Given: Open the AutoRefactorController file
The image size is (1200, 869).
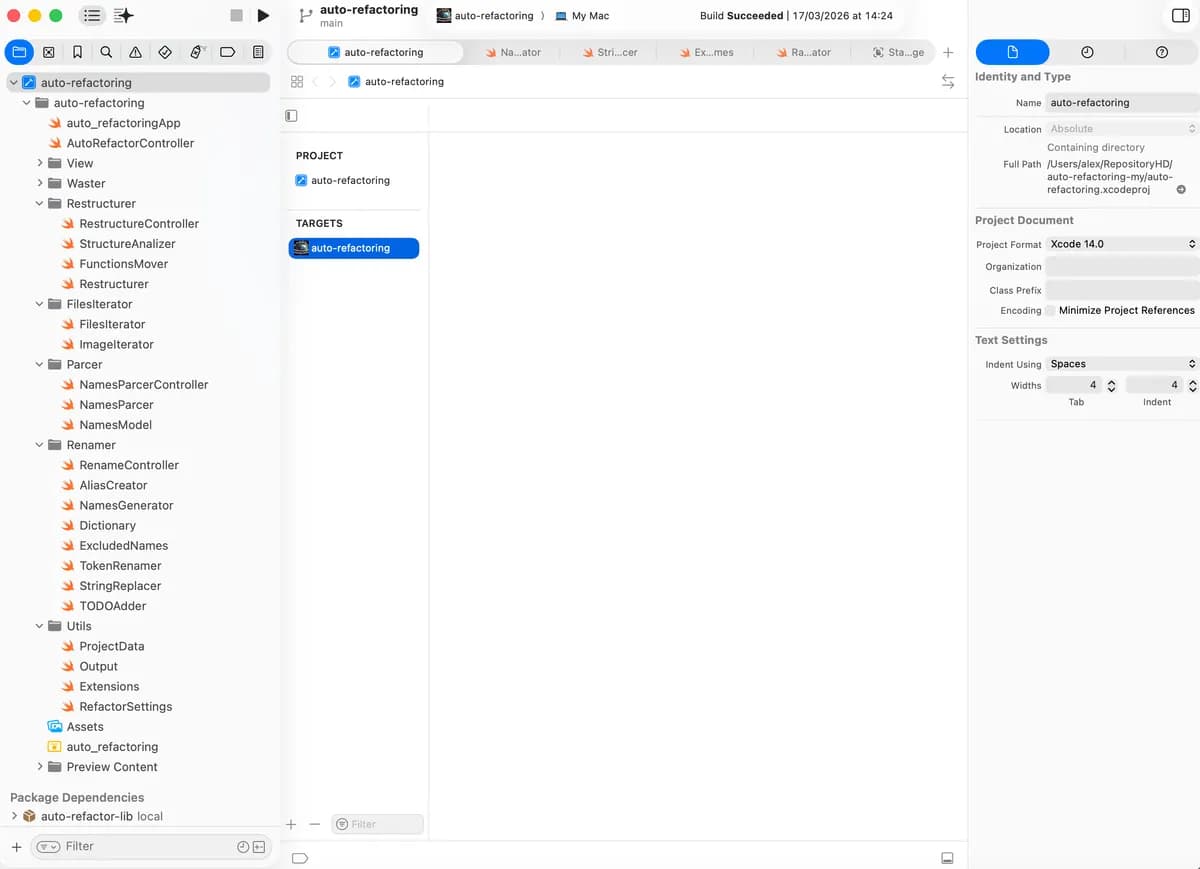Looking at the screenshot, I should [x=130, y=143].
